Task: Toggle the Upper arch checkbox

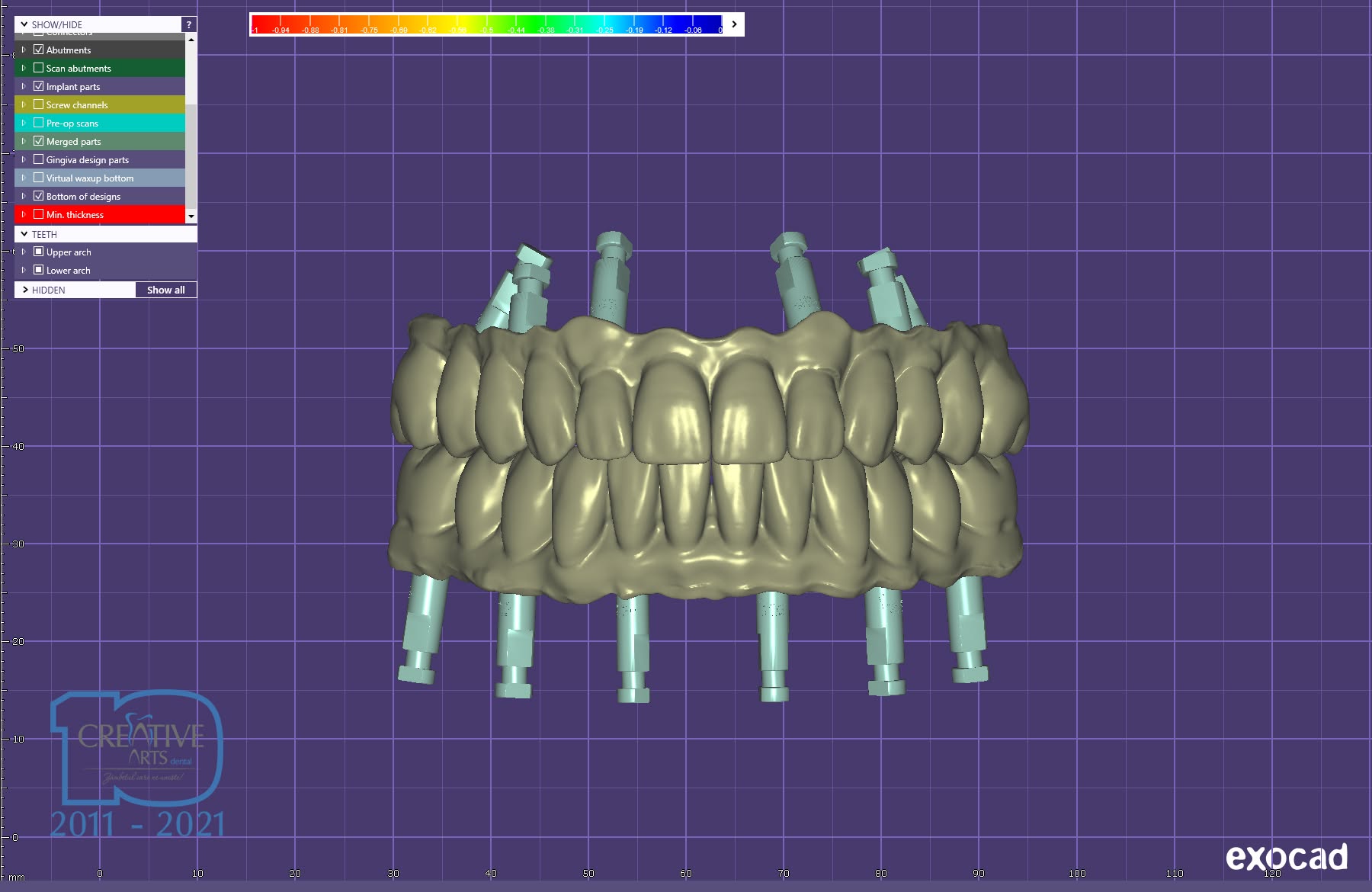Action: (38, 252)
